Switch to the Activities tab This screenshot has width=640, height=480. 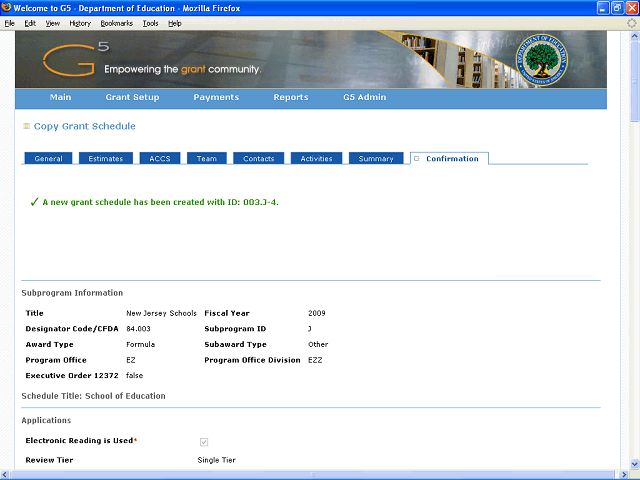click(316, 158)
